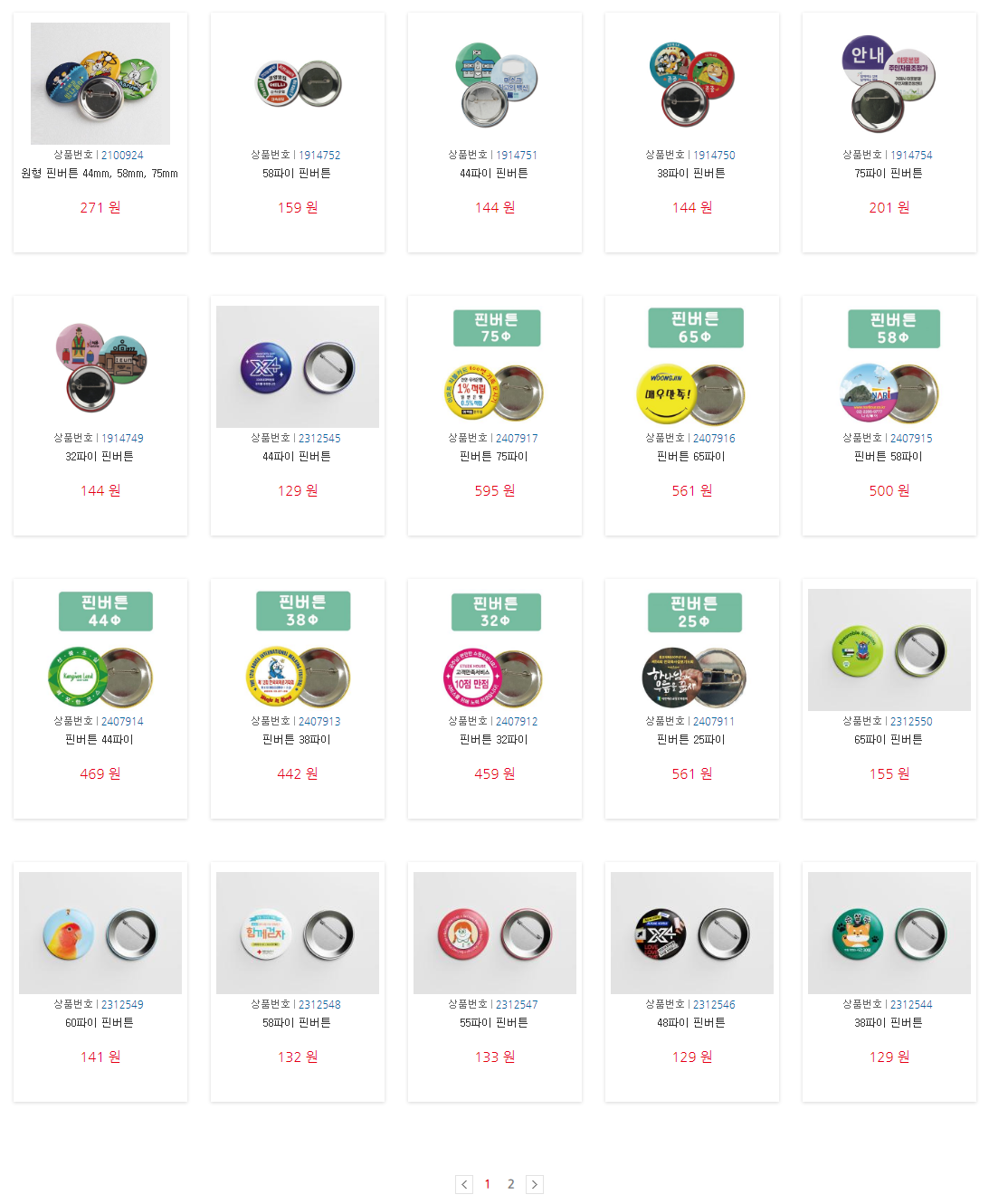Click the 58파이 핀버튼 image numbered 1914752

[x=298, y=83]
